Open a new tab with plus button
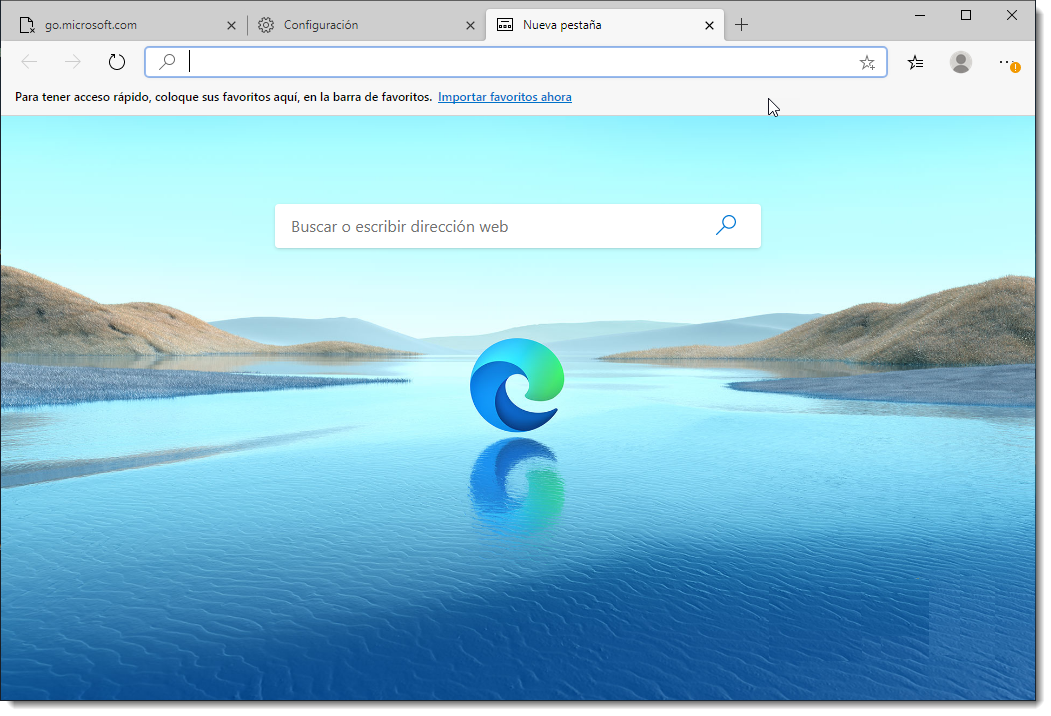This screenshot has height=716, width=1051. click(741, 25)
